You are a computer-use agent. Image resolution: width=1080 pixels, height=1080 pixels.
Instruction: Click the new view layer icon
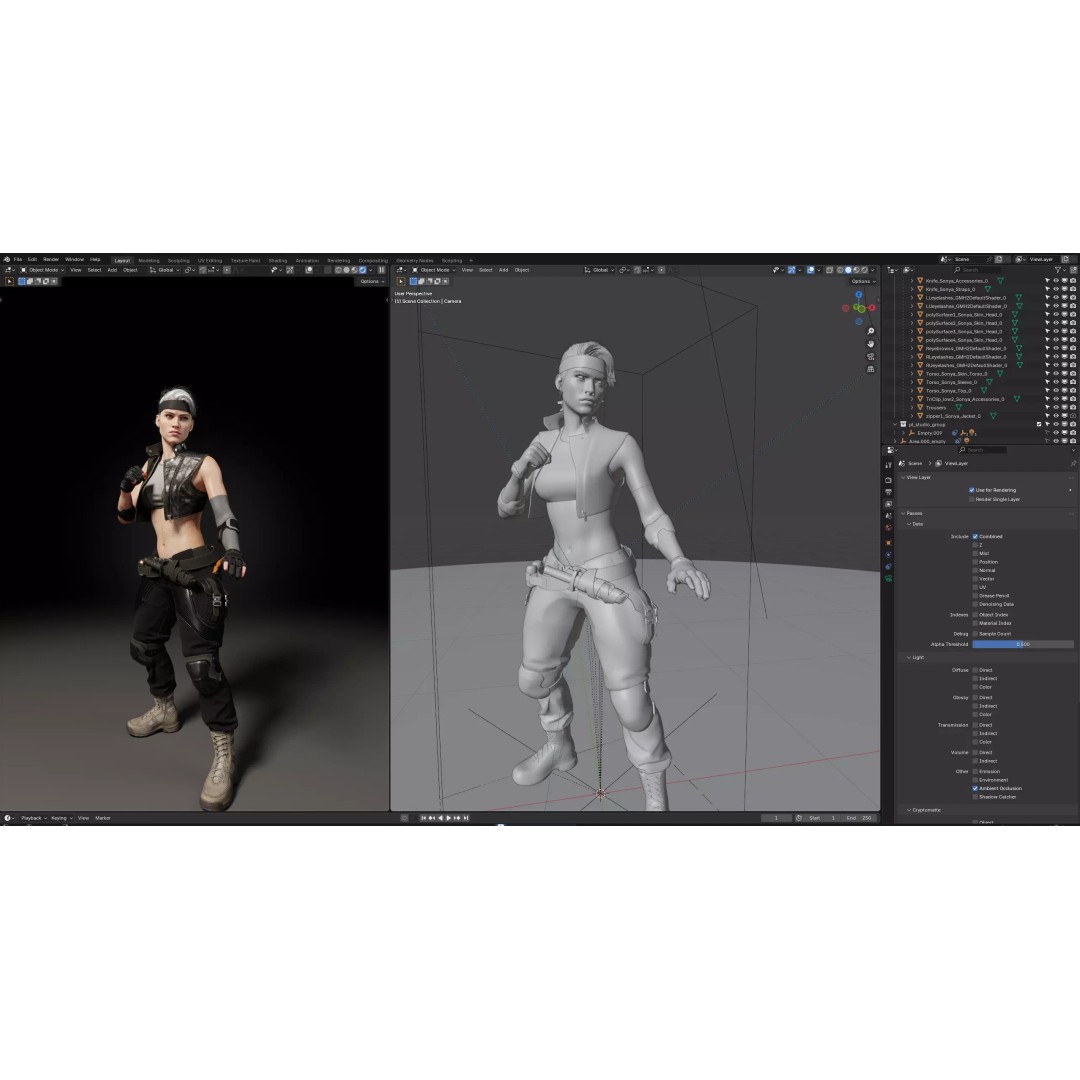tap(1065, 260)
